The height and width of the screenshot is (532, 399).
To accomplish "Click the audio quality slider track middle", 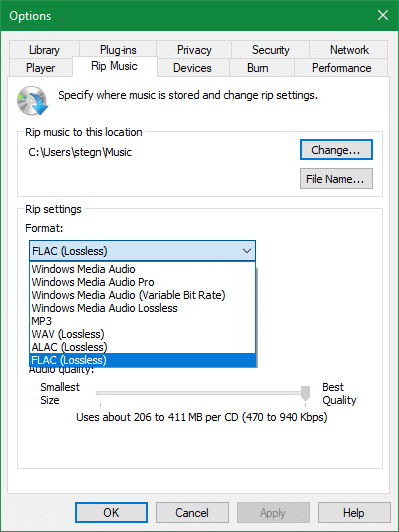I will (203, 393).
